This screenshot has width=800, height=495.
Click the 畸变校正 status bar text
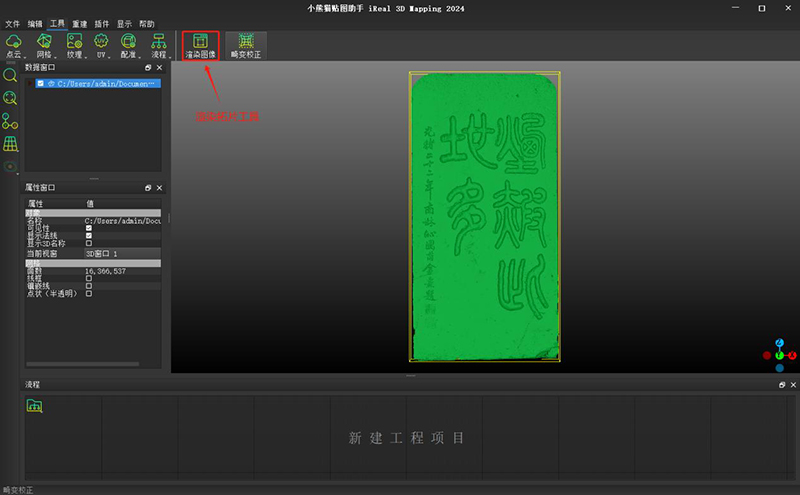click(18, 490)
